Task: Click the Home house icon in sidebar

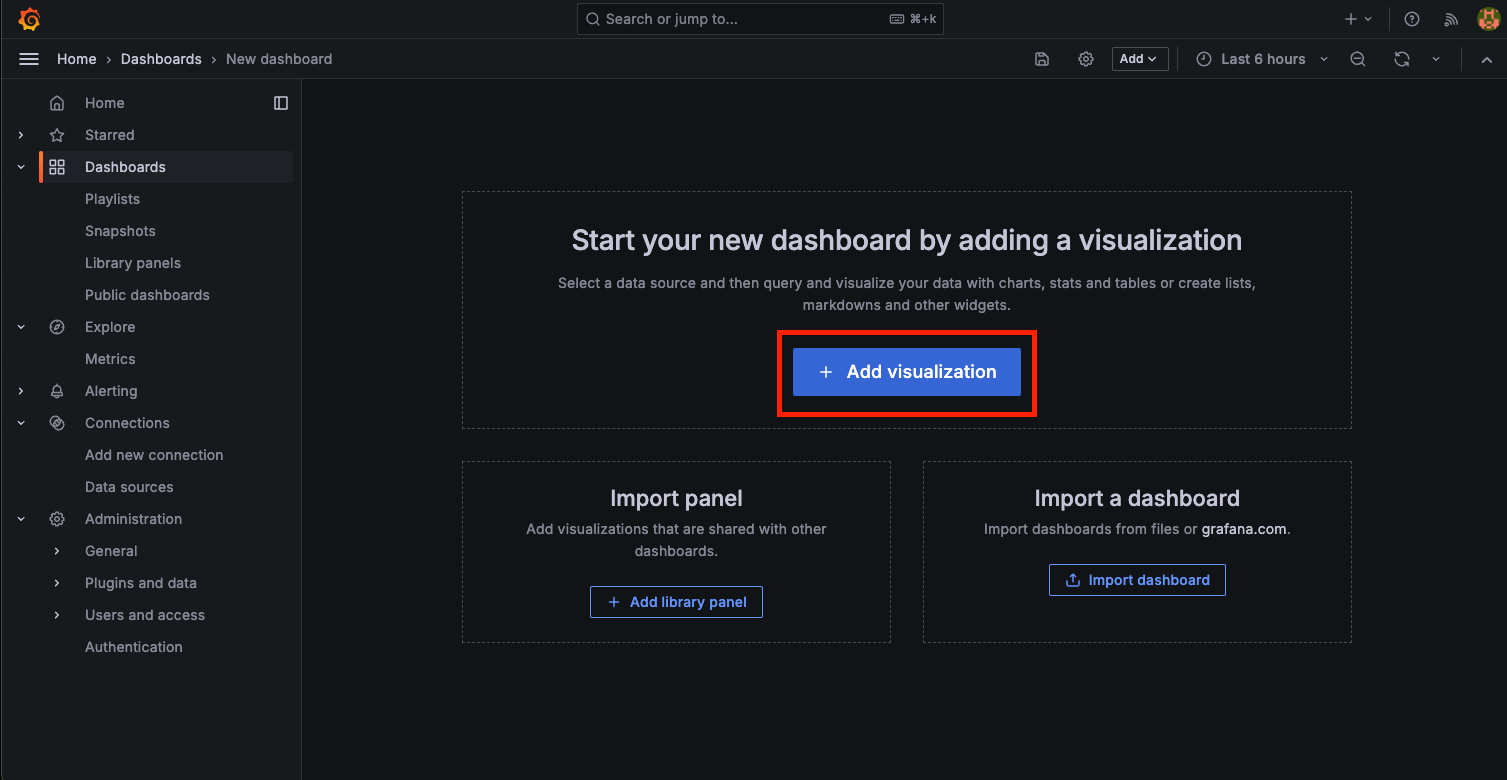Action: pos(57,103)
